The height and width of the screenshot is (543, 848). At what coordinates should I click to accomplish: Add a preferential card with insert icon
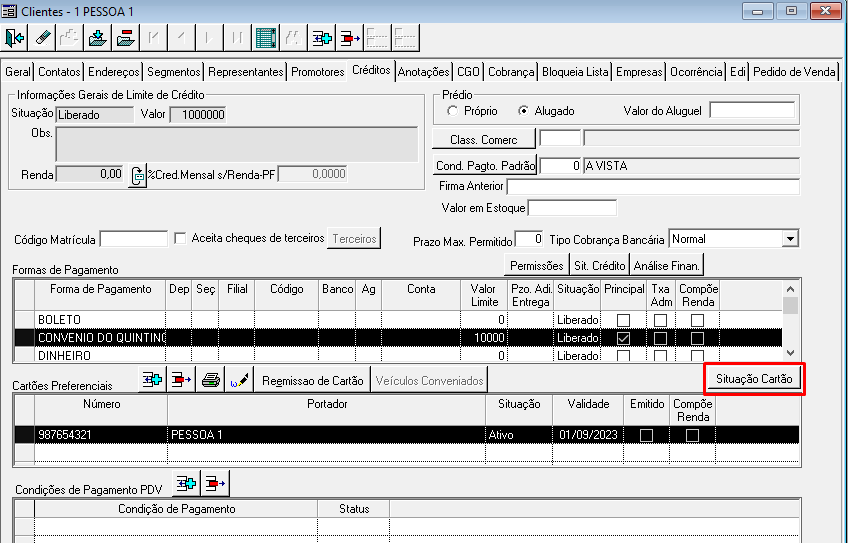pyautogui.click(x=153, y=380)
